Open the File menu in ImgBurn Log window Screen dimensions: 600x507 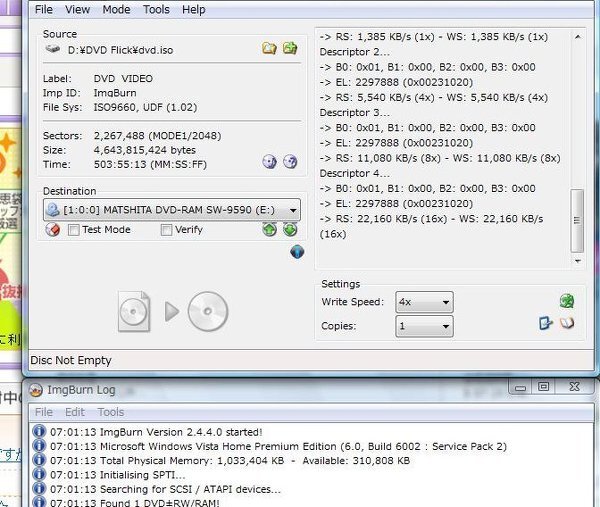44,412
